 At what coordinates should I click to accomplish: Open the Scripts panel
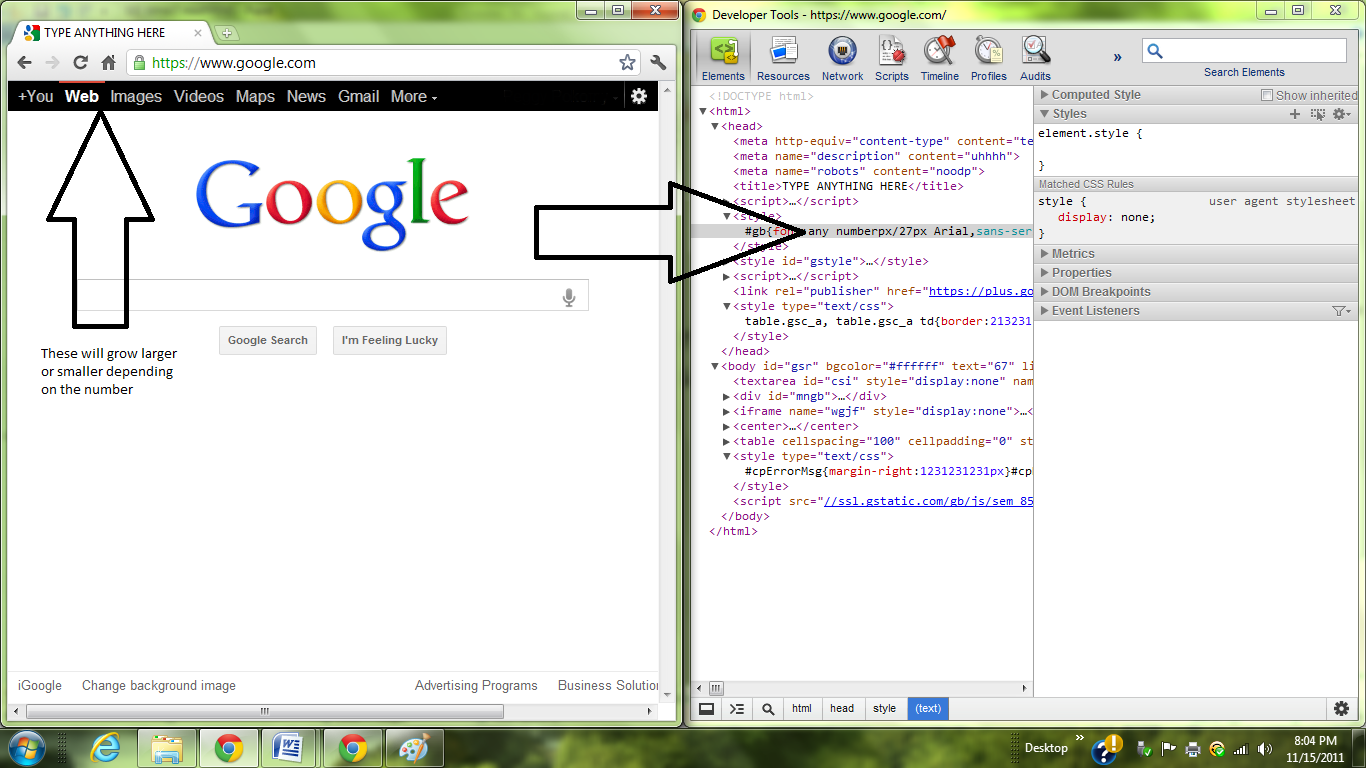[891, 59]
